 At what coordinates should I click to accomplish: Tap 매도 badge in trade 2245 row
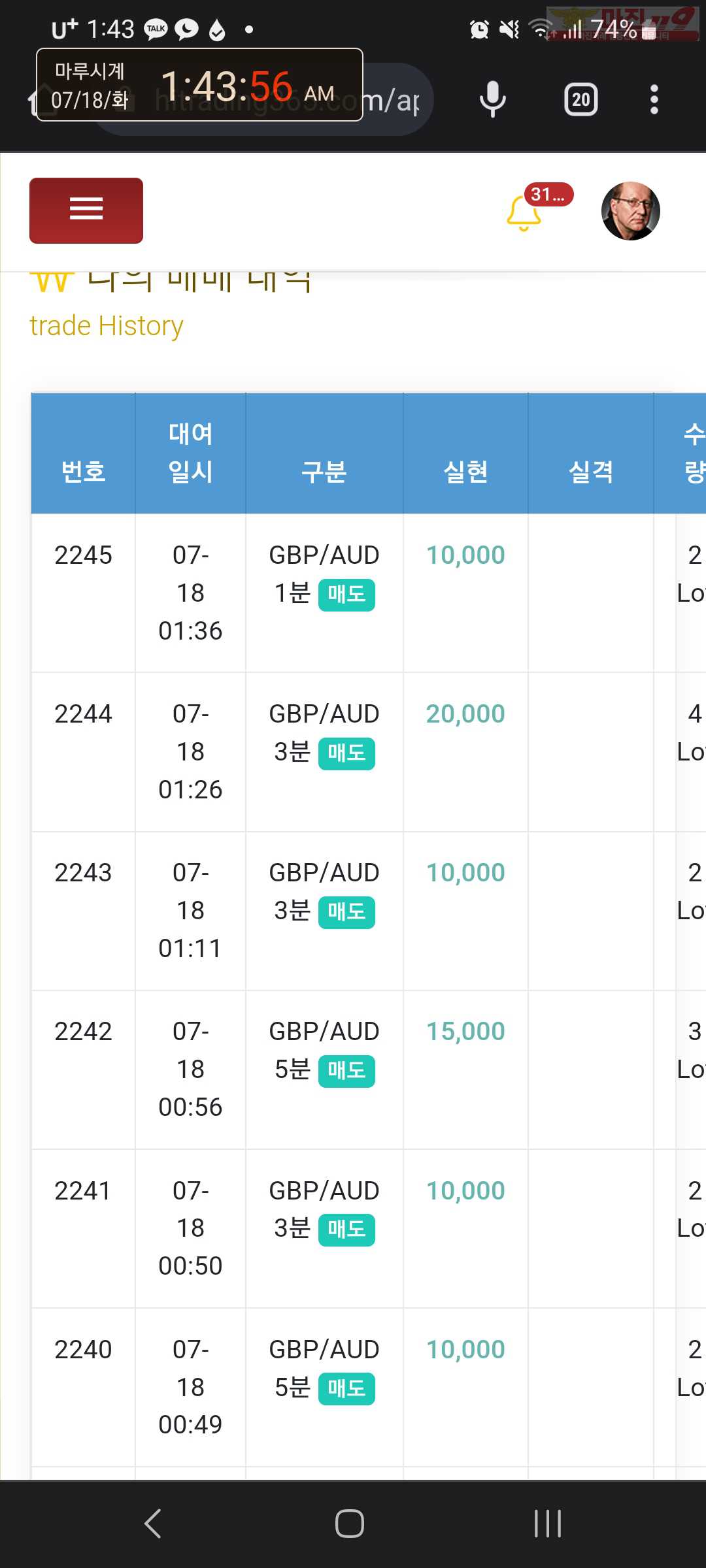coord(346,595)
